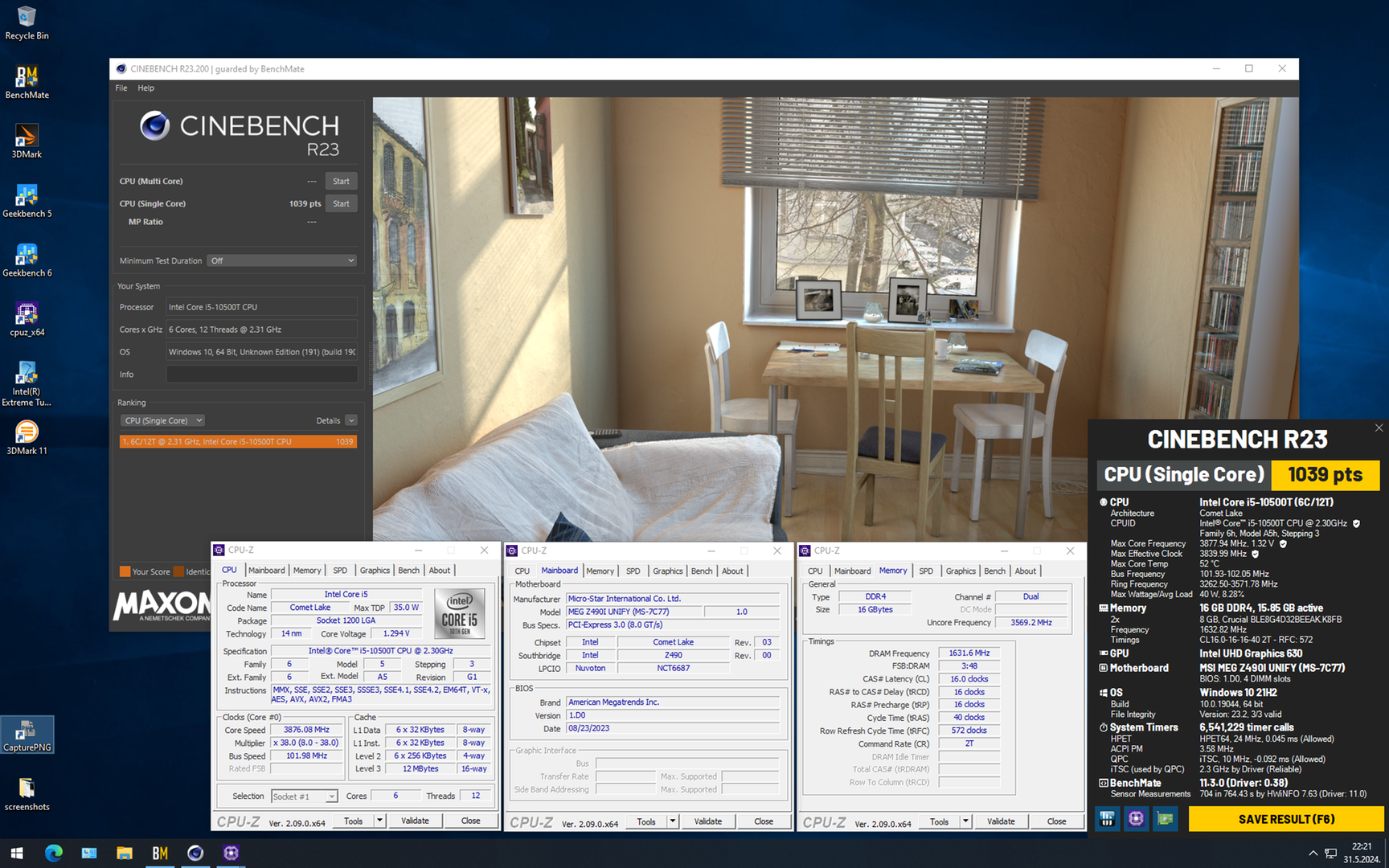This screenshot has height=868, width=1389.
Task: Click the Uncore Frequency 3569.2 MHz value
Action: tap(1031, 623)
